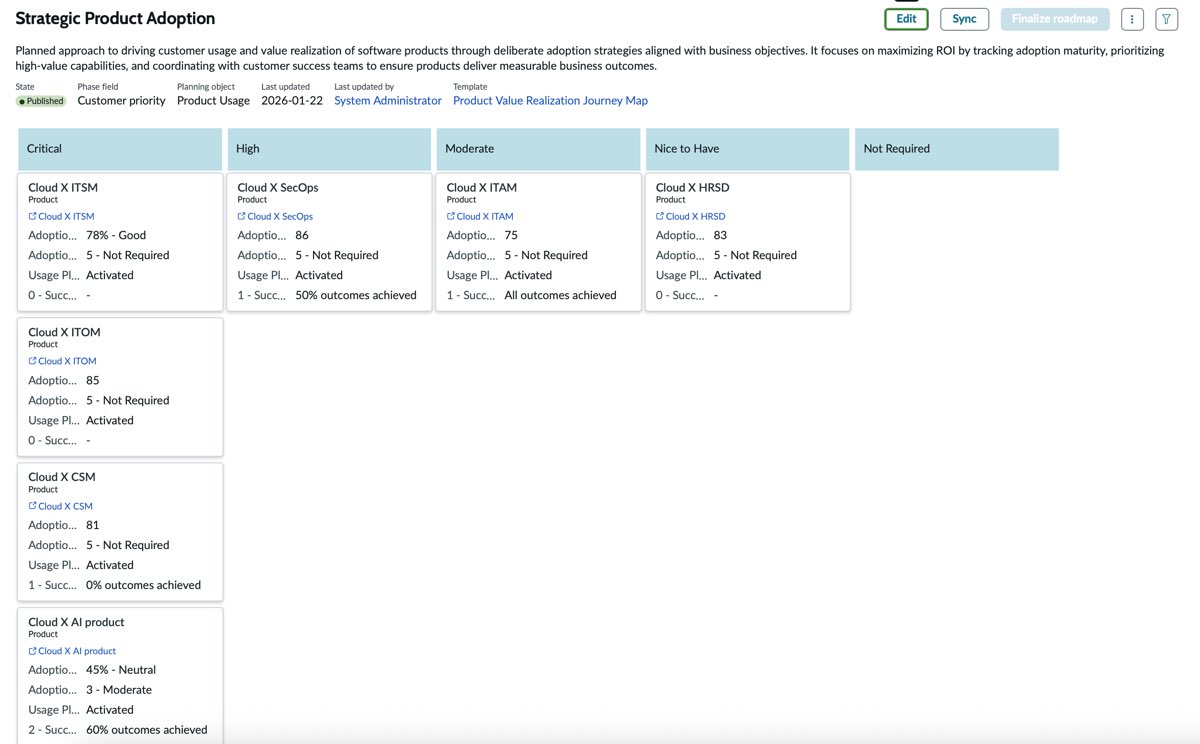
Task: Select the Not Required column header
Action: click(x=956, y=149)
